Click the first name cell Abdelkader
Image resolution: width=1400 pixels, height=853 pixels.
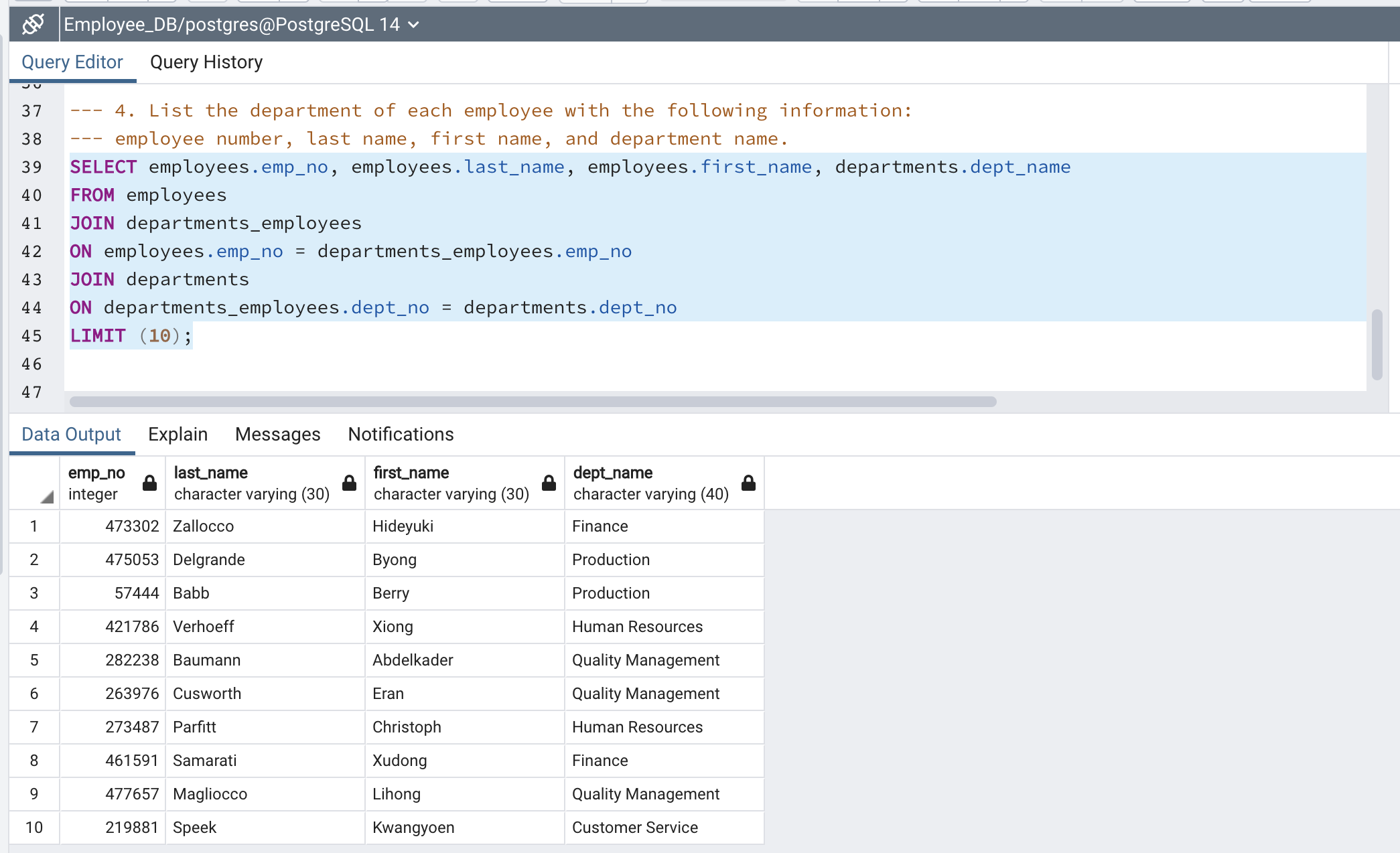(x=465, y=660)
